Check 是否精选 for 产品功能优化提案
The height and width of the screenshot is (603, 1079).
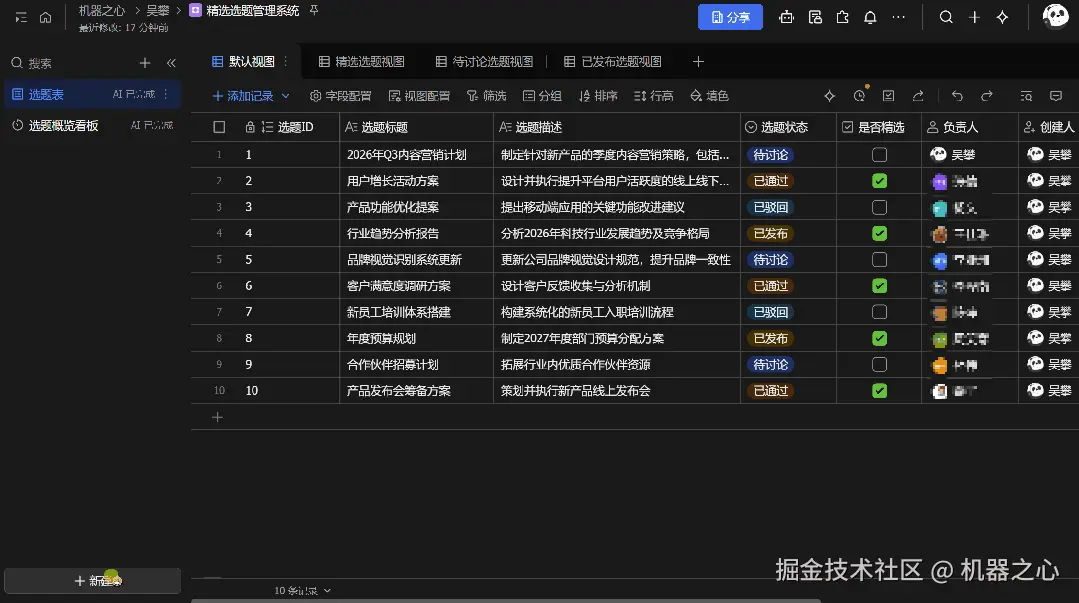point(879,207)
